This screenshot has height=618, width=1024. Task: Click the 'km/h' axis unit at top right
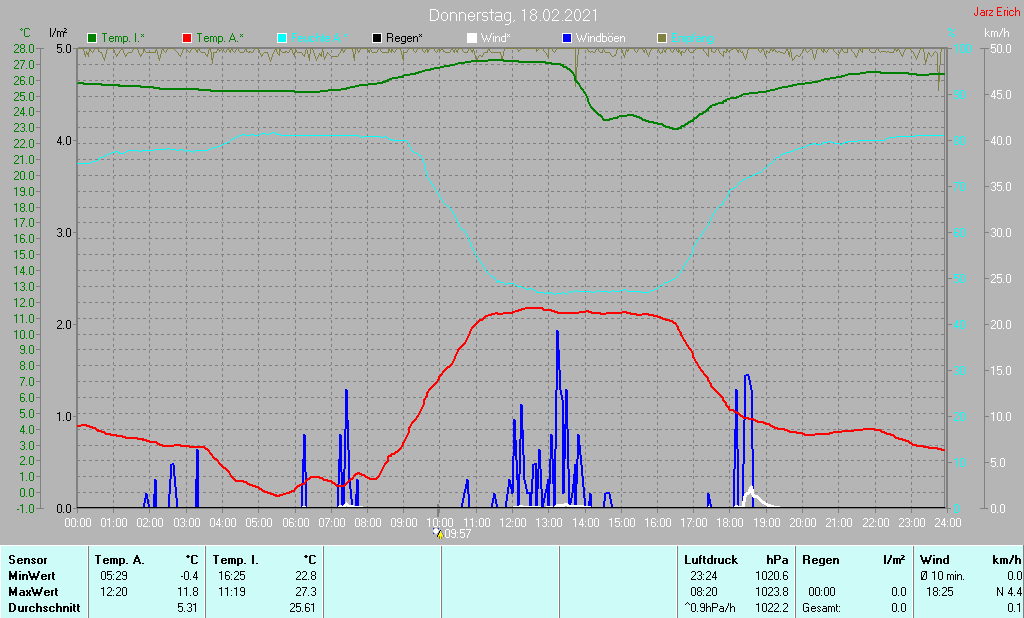coord(997,33)
